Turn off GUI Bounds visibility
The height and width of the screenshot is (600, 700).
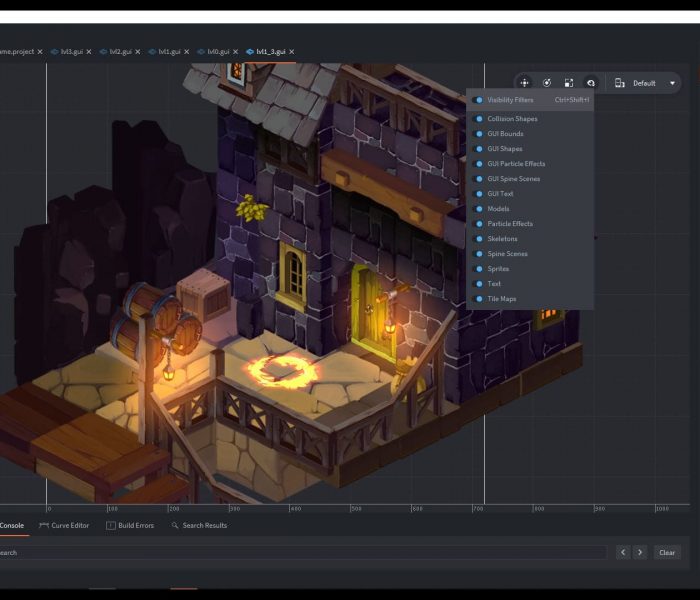(x=478, y=134)
